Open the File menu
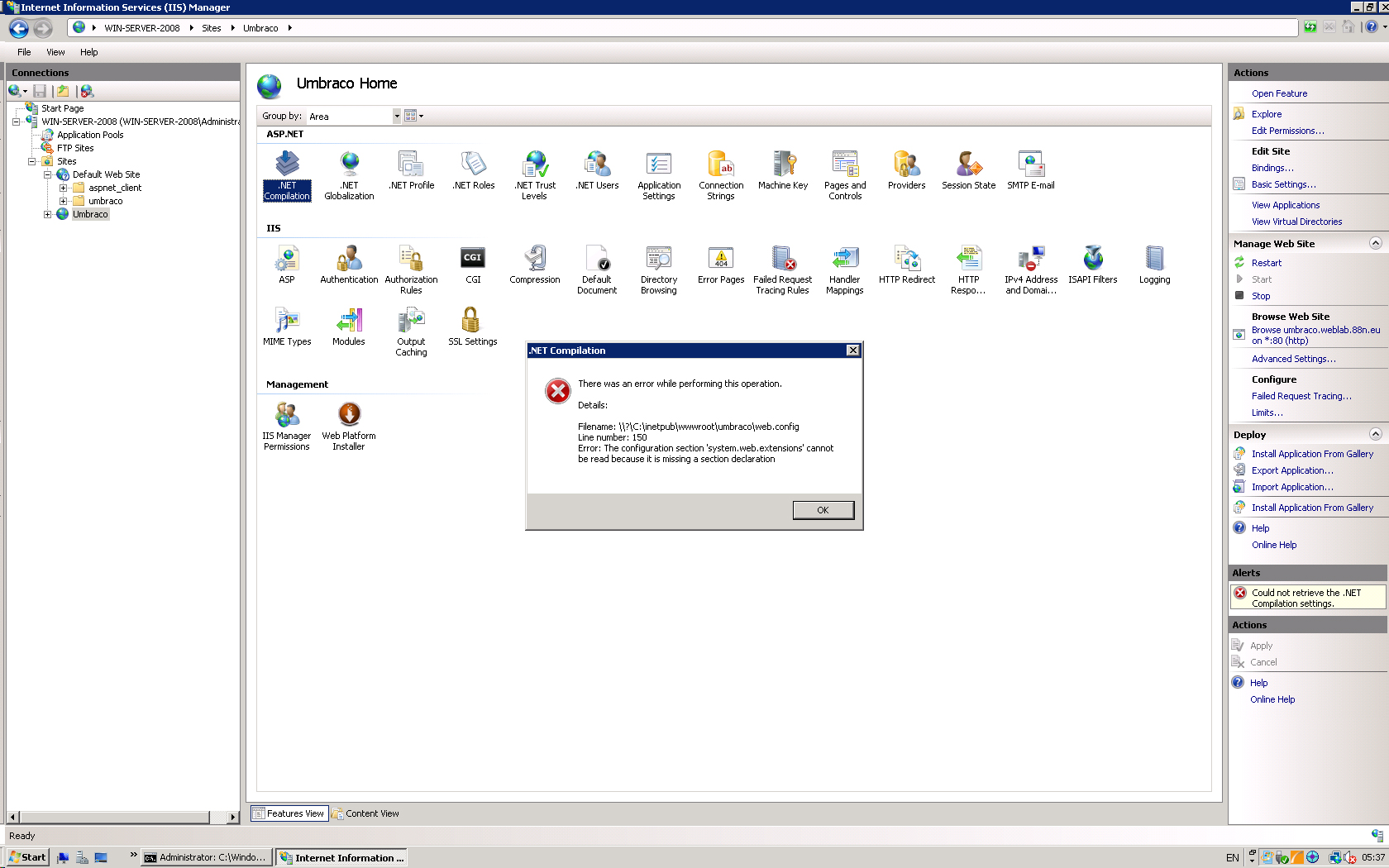 tap(24, 52)
